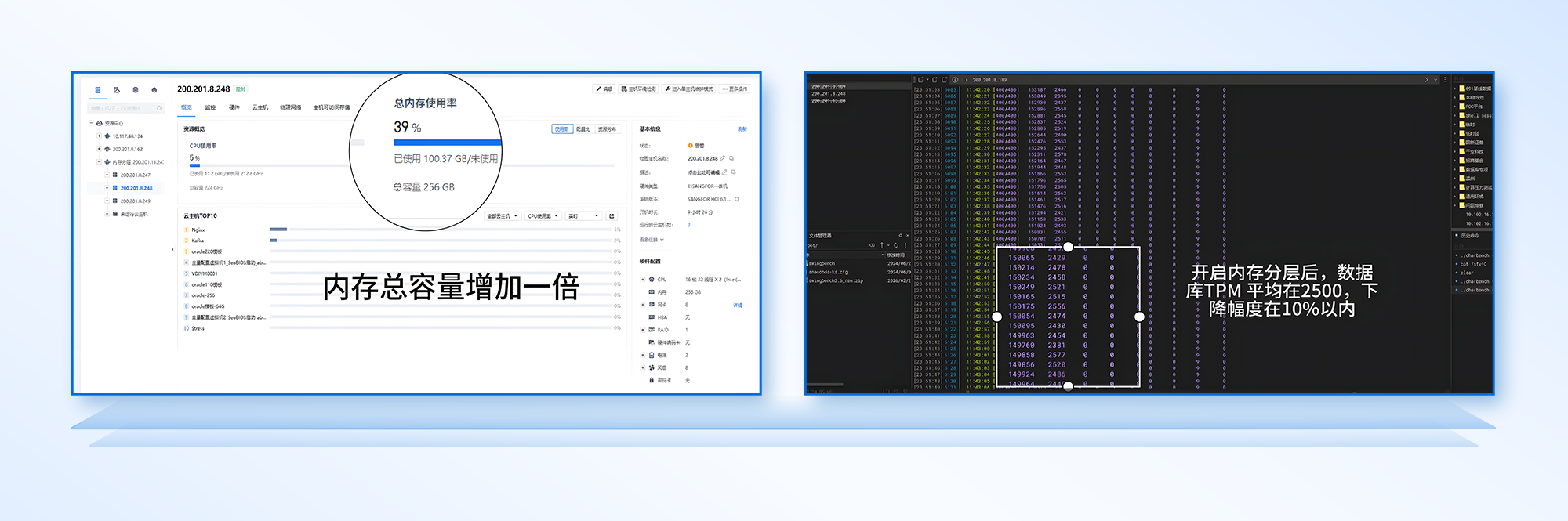Open the 实时 time range dropdown

[x=584, y=216]
